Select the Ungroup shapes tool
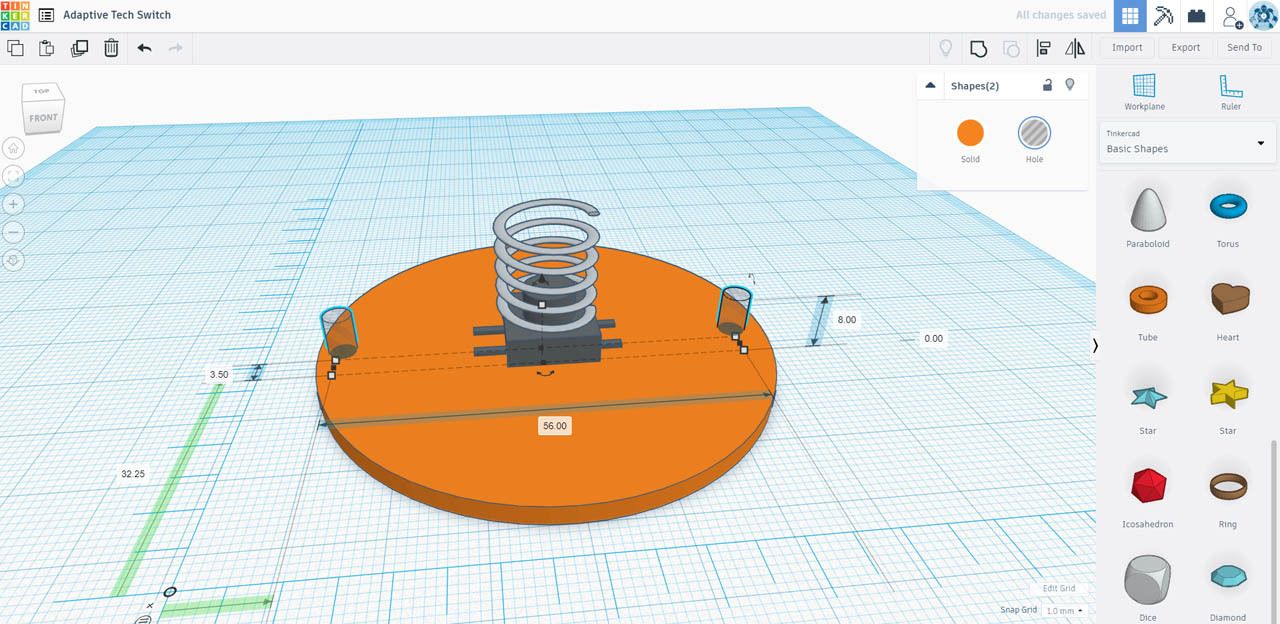Image resolution: width=1280 pixels, height=624 pixels. click(x=1010, y=47)
